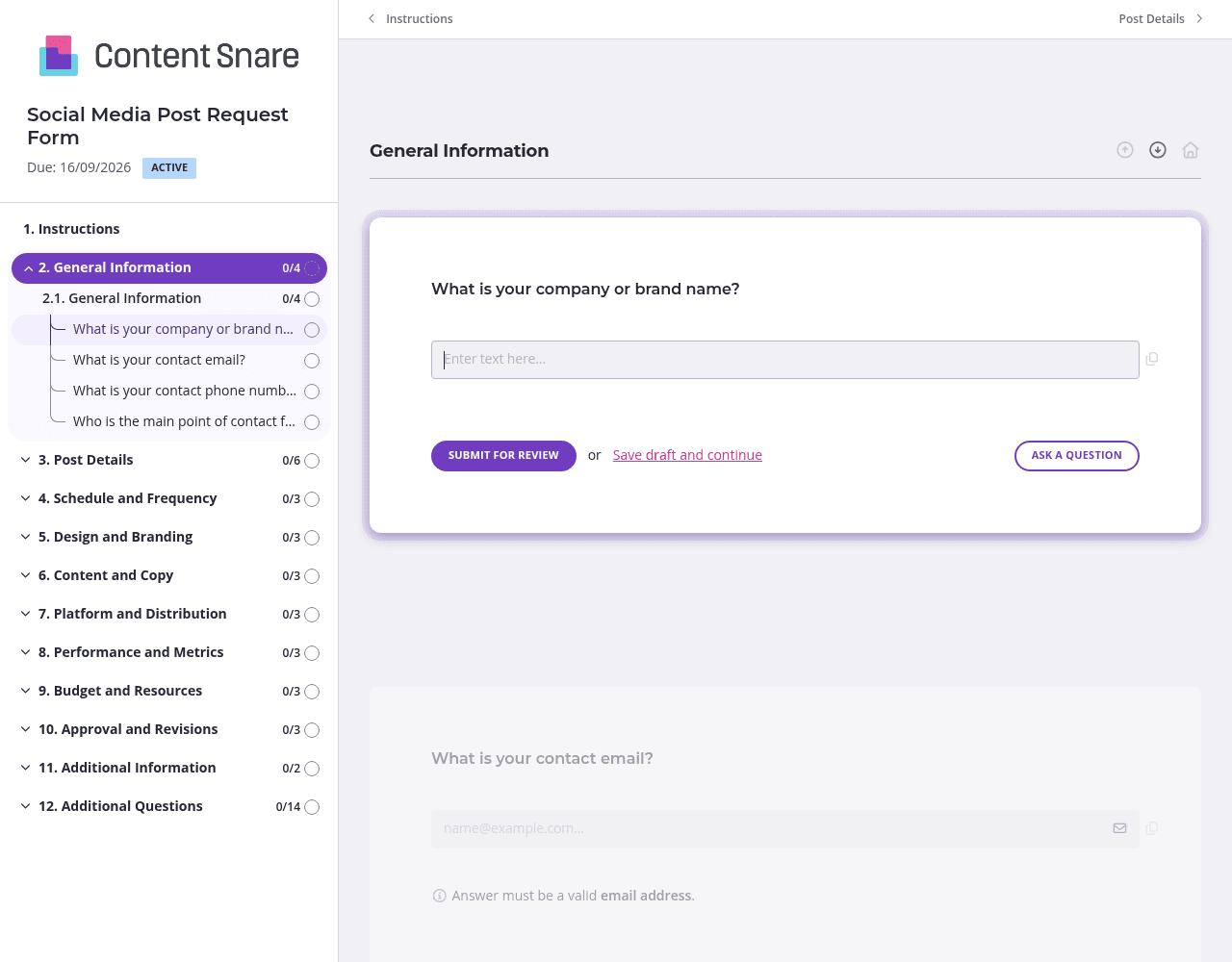The width and height of the screenshot is (1232, 962).
Task: Click 'Due: 16/09/2026' date text
Action: click(79, 167)
